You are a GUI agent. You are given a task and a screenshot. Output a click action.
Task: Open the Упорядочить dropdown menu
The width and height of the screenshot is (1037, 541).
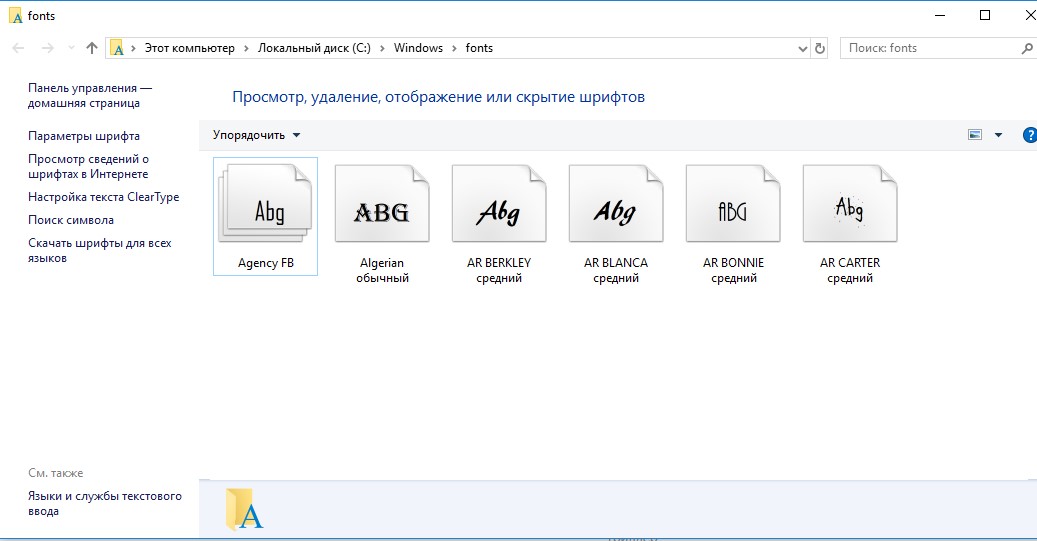(x=256, y=135)
